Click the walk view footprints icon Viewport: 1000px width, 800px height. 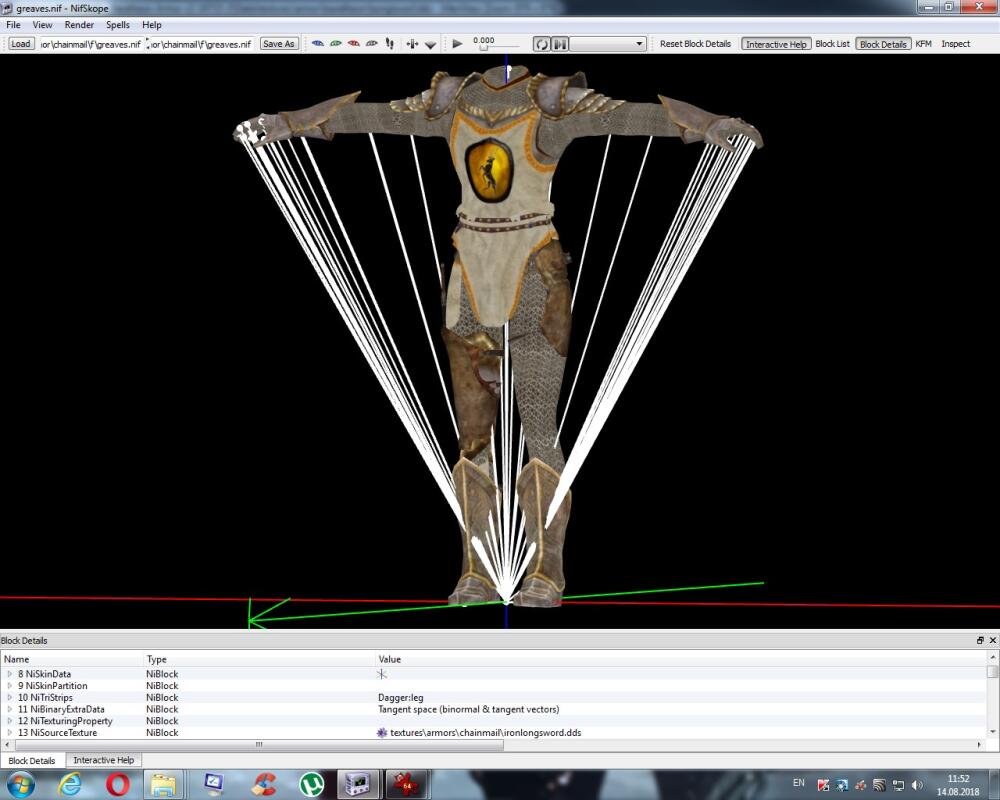[x=390, y=44]
